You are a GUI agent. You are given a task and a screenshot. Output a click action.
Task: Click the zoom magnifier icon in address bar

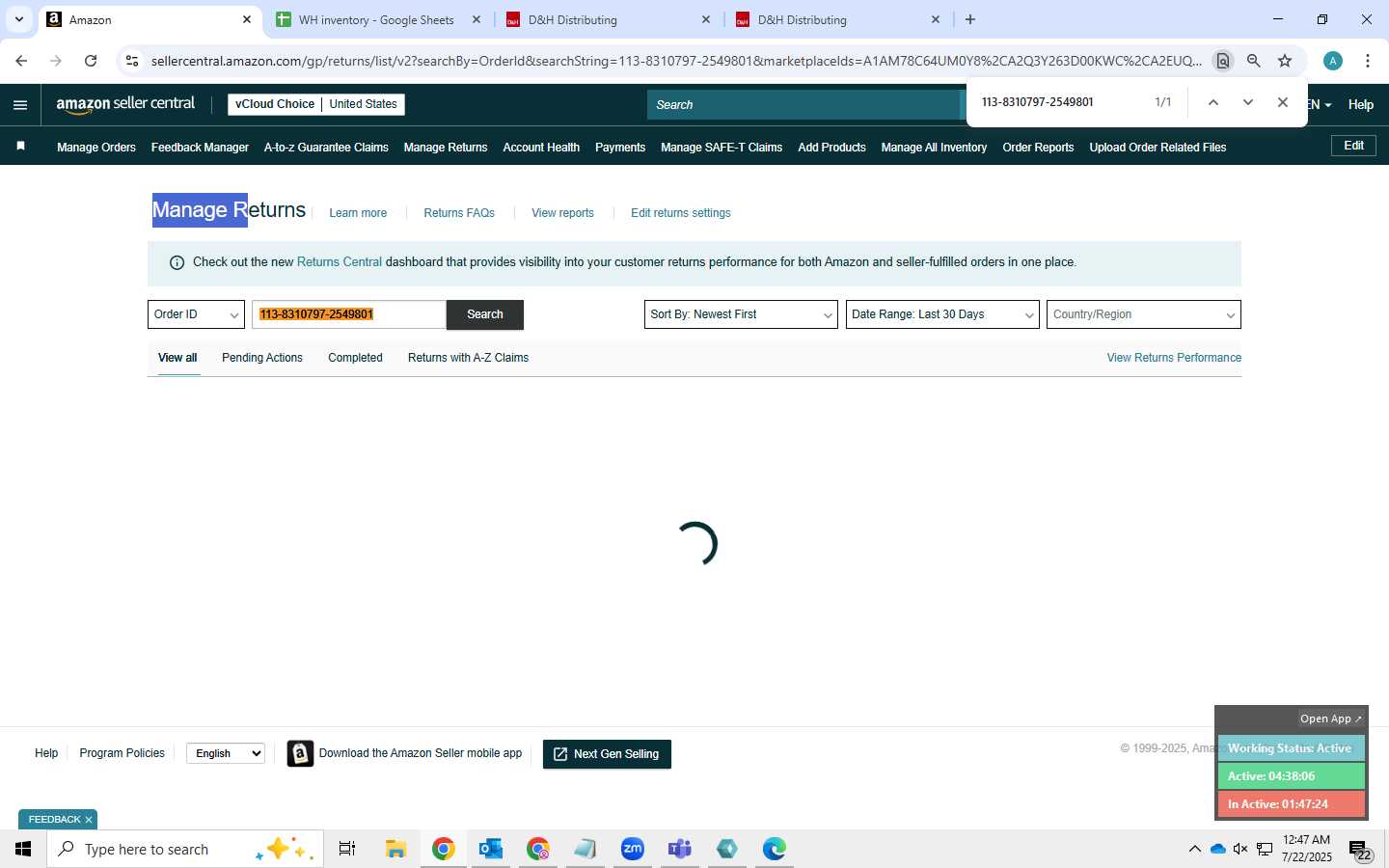(1254, 61)
